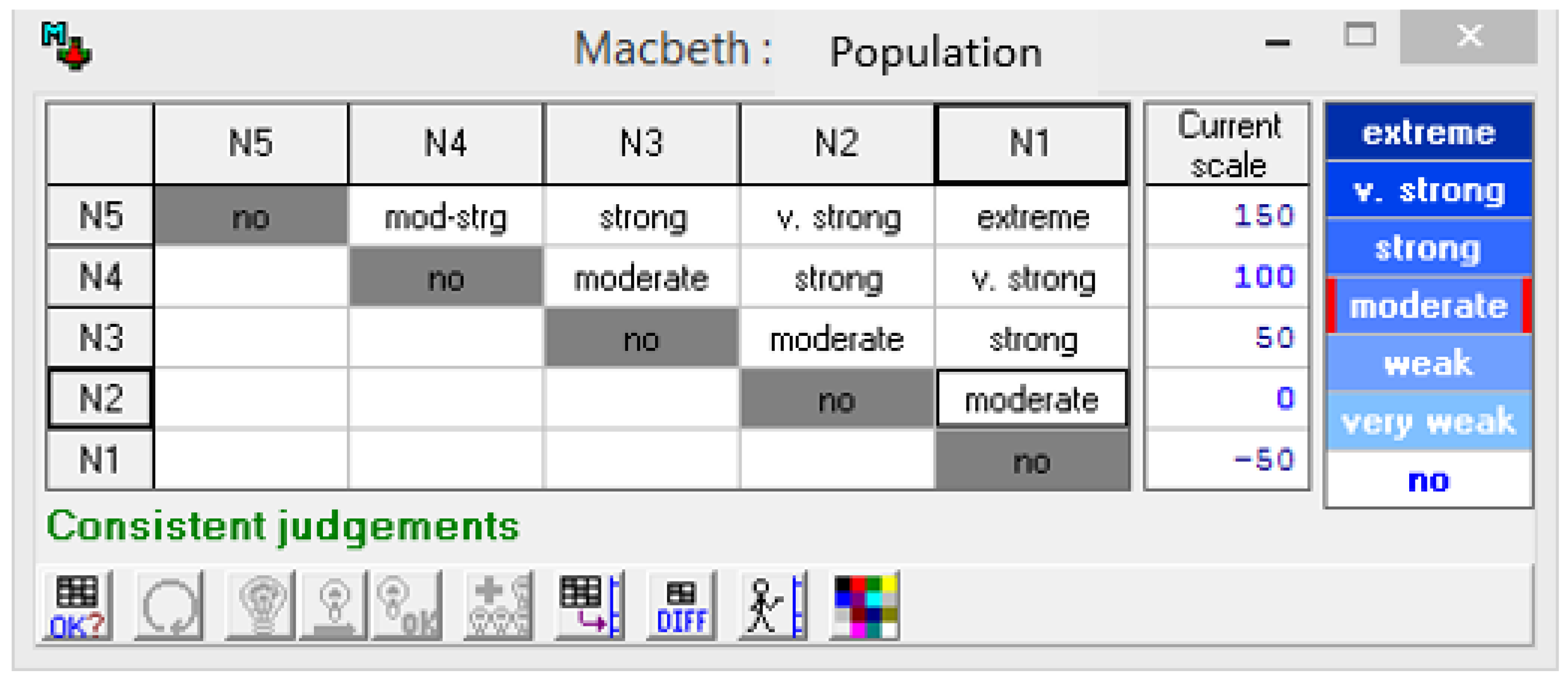The width and height of the screenshot is (1568, 680).
Task: Select the moderate cell in row N2
Action: (1032, 399)
